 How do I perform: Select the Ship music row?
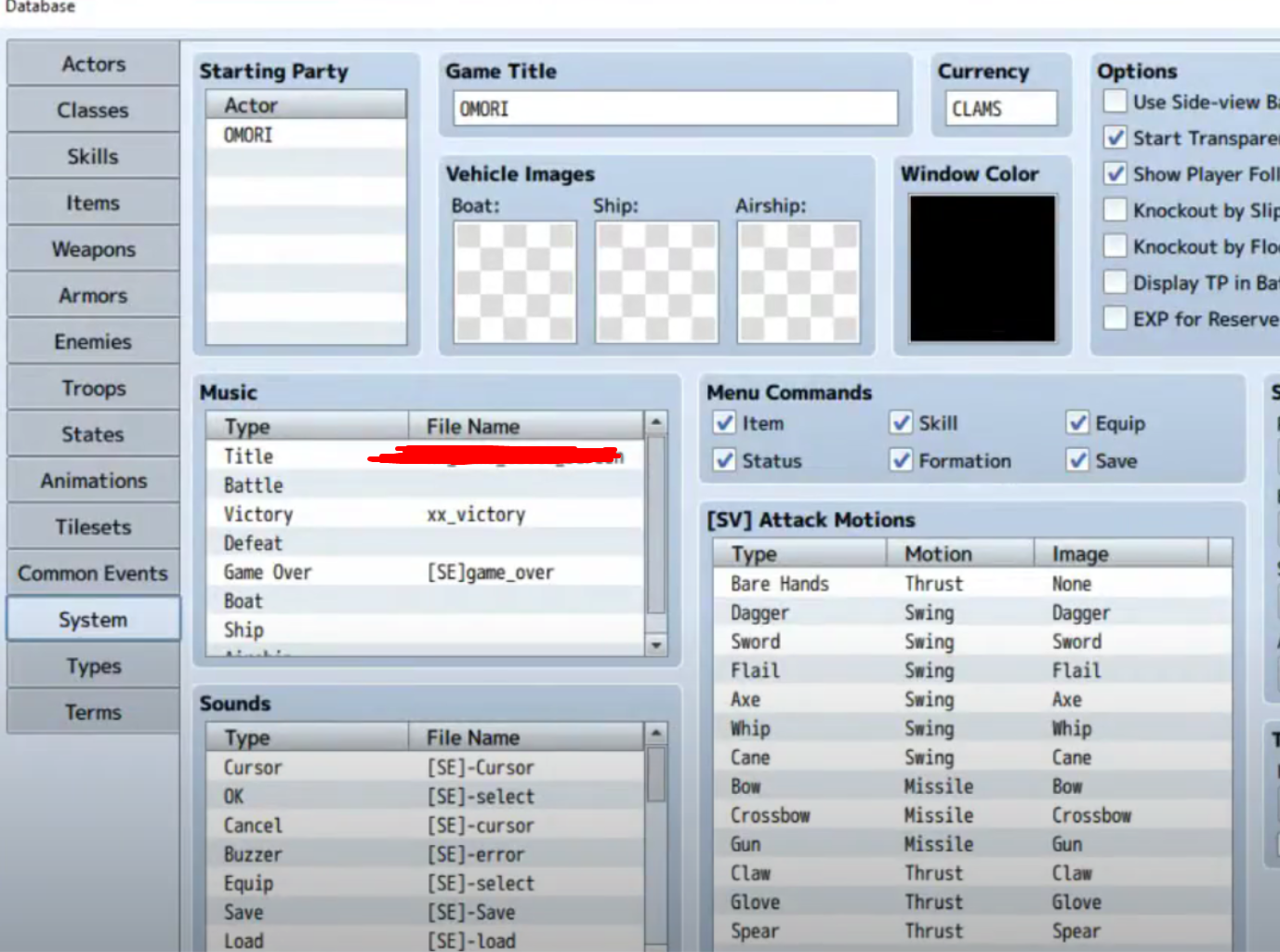(425, 629)
